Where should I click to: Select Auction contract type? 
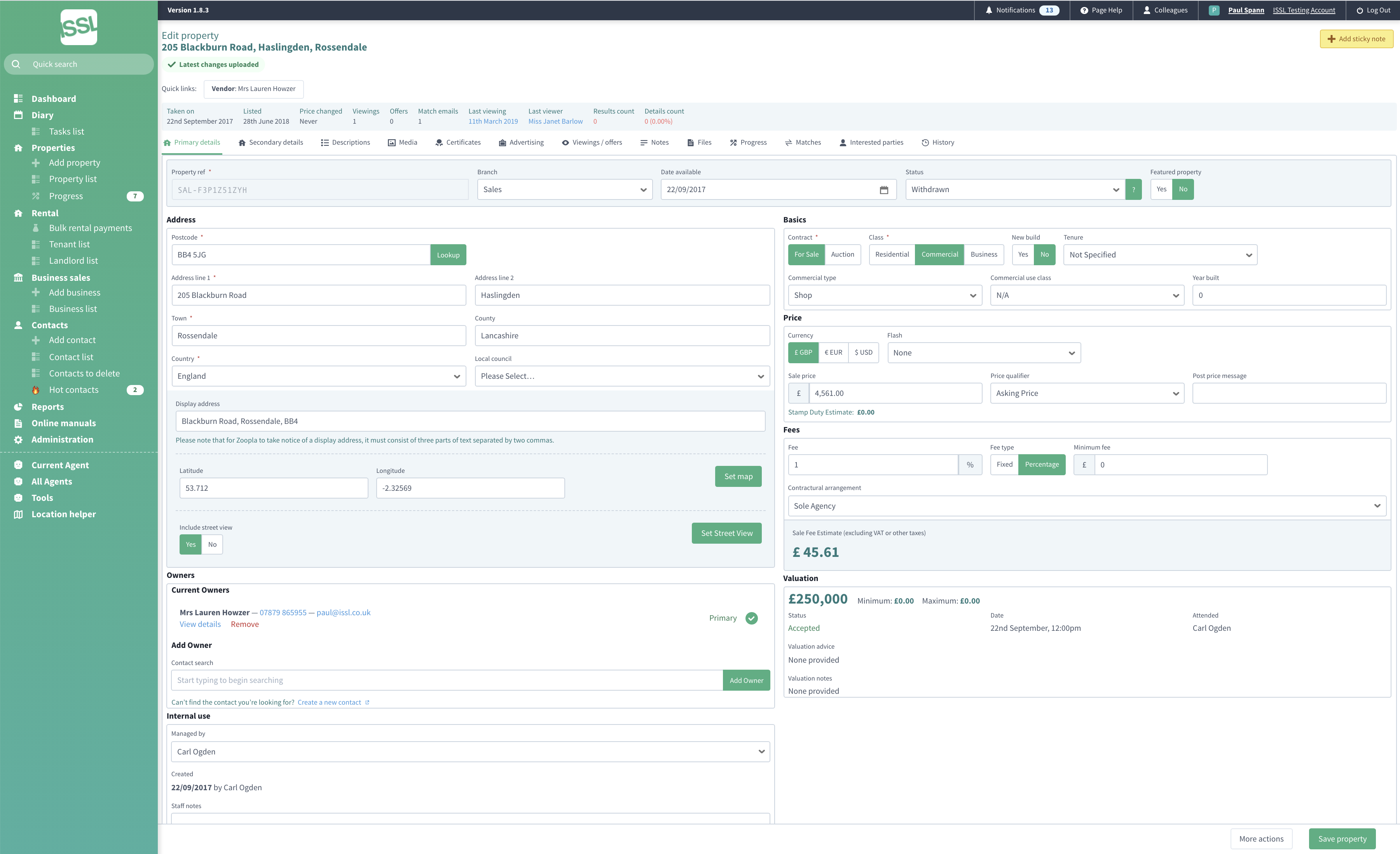842,255
